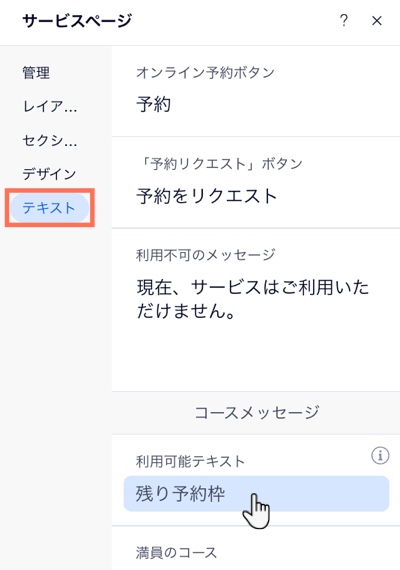Screen dimensions: 400x570
Task: Show info for 利用可能テキスト field
Action: click(x=380, y=455)
